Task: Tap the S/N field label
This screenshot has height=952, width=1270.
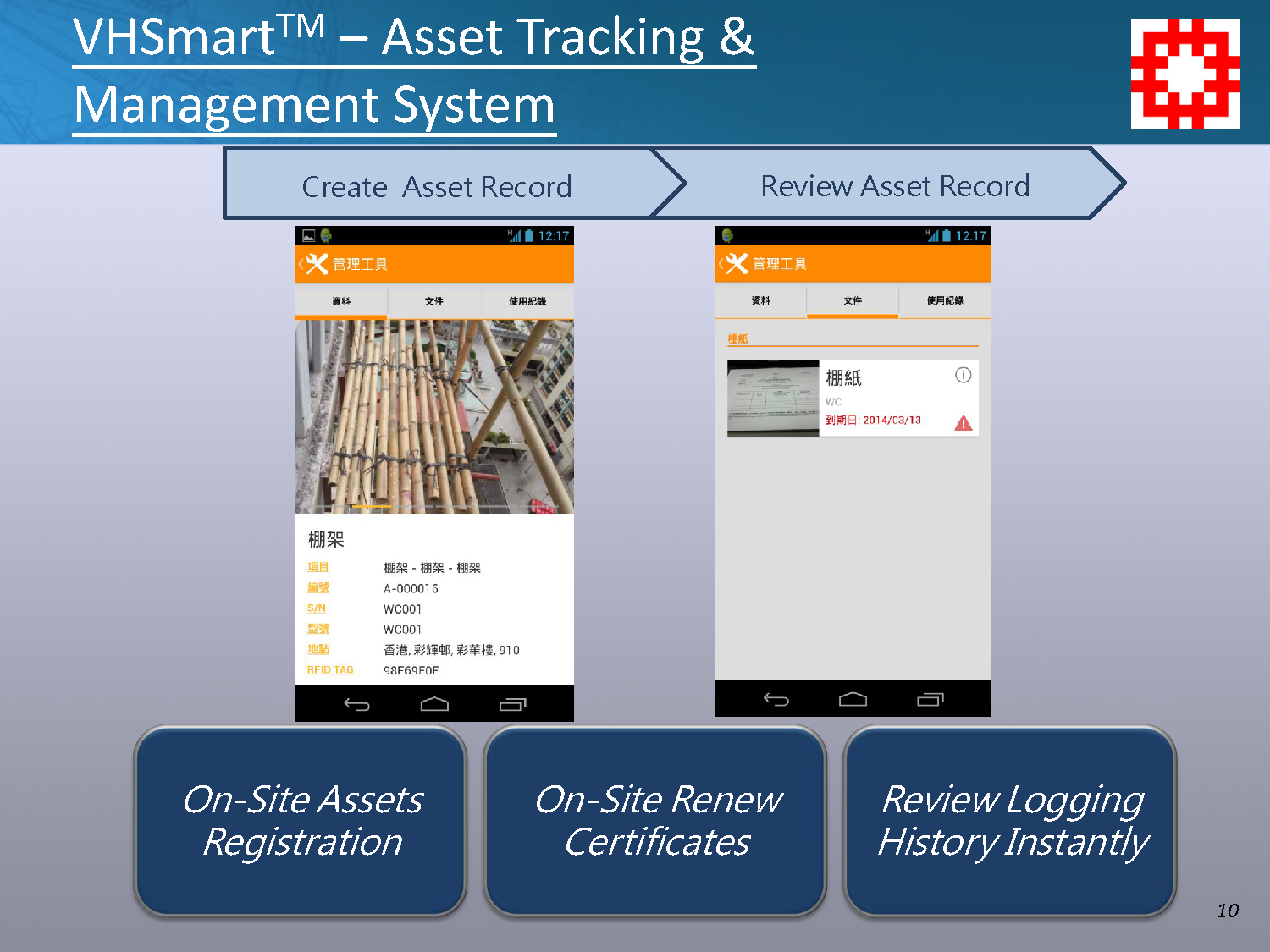Action: coord(317,608)
